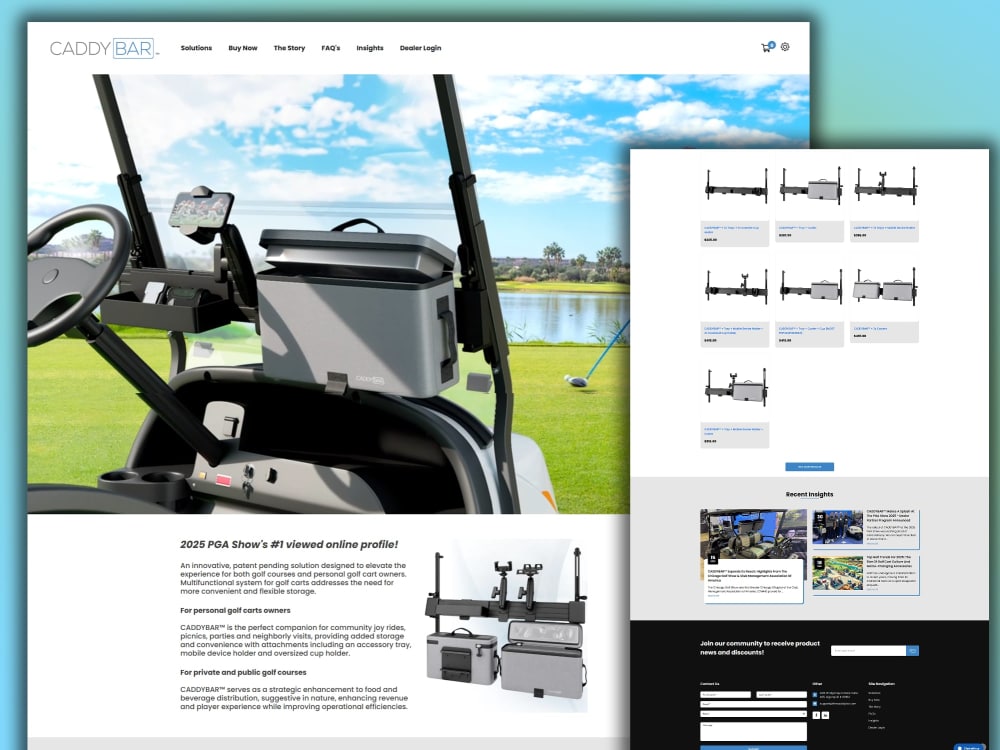Open the large Chicago Golf Show insight image
The height and width of the screenshot is (750, 1000).
pos(753,534)
